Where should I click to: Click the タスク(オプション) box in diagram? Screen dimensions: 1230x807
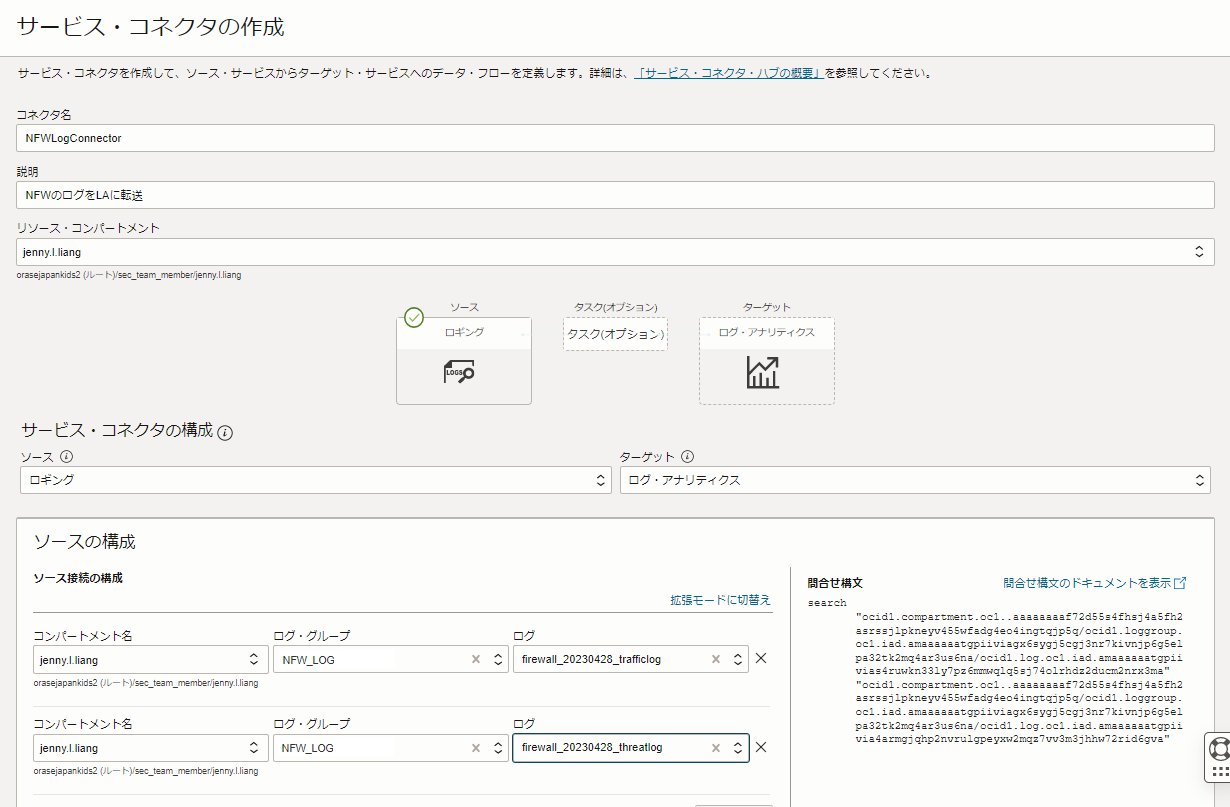tap(615, 334)
